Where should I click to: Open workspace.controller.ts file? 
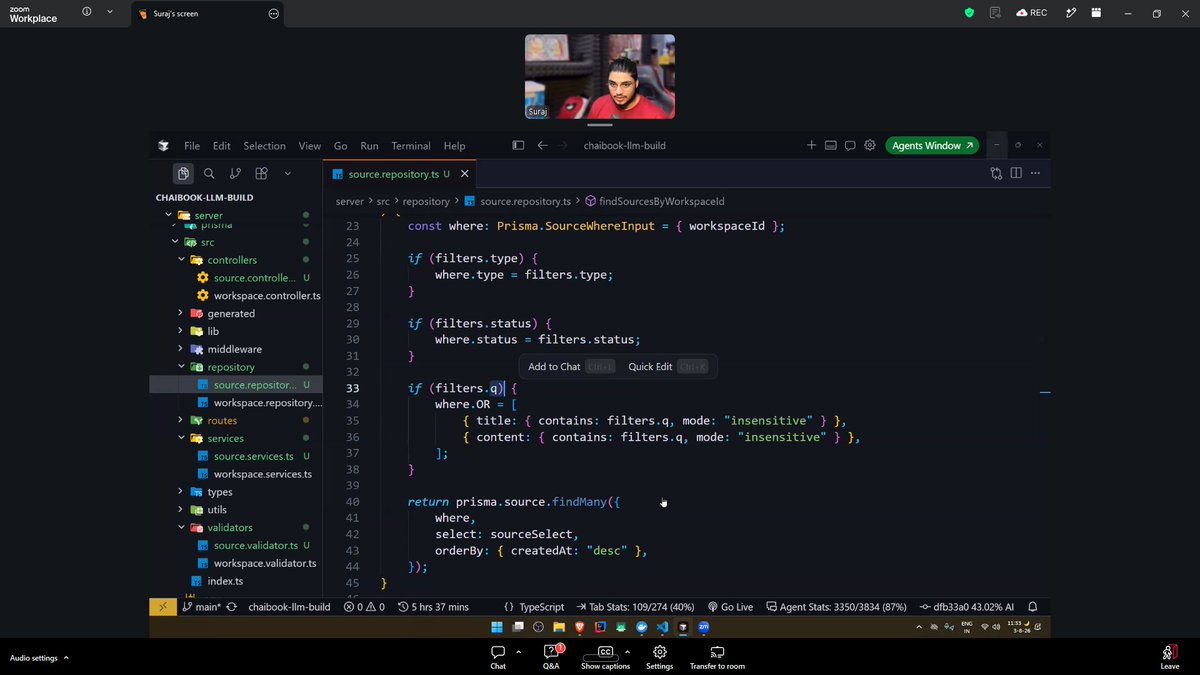pos(266,296)
